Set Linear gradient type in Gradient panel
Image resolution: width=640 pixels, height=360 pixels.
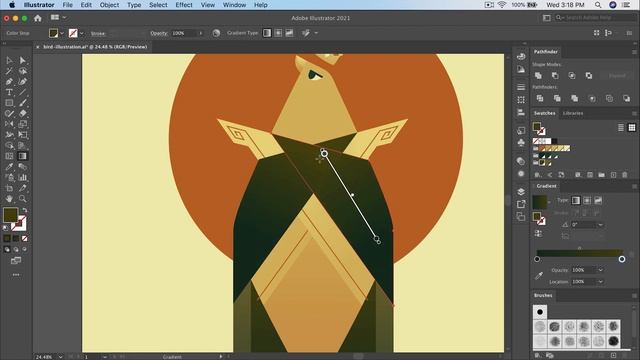pos(576,200)
